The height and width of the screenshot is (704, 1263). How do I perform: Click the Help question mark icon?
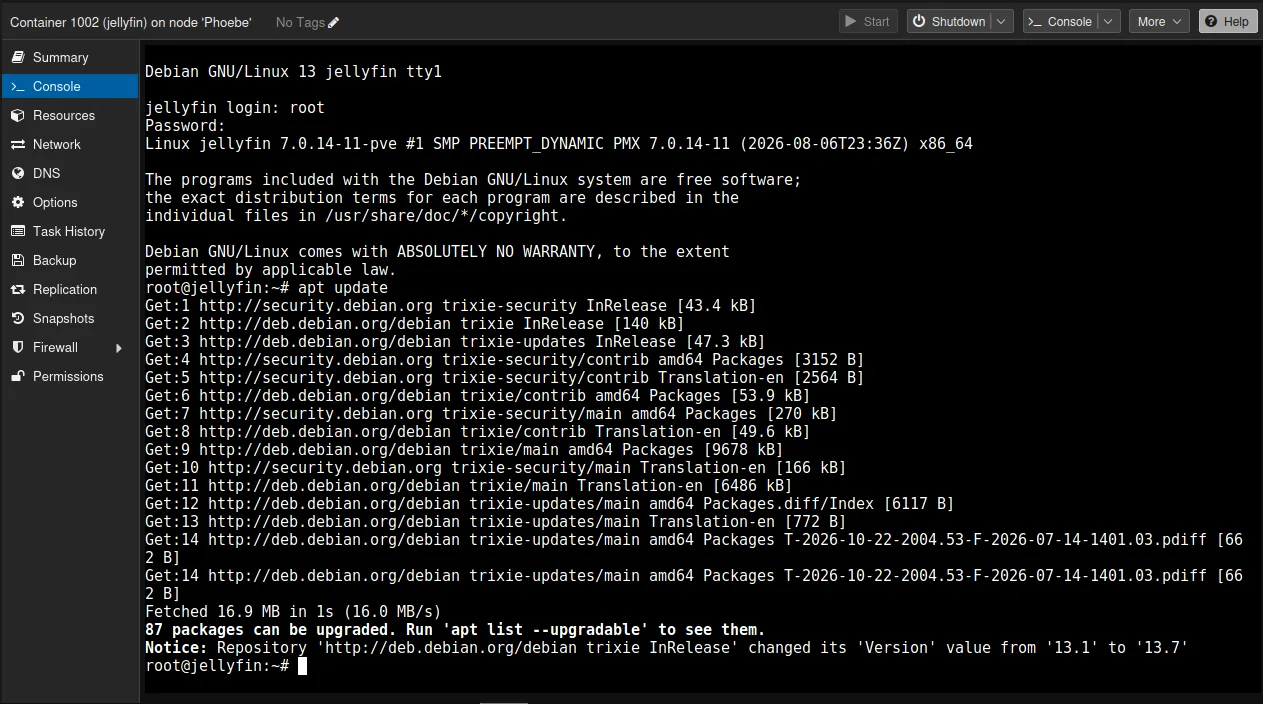point(1210,21)
